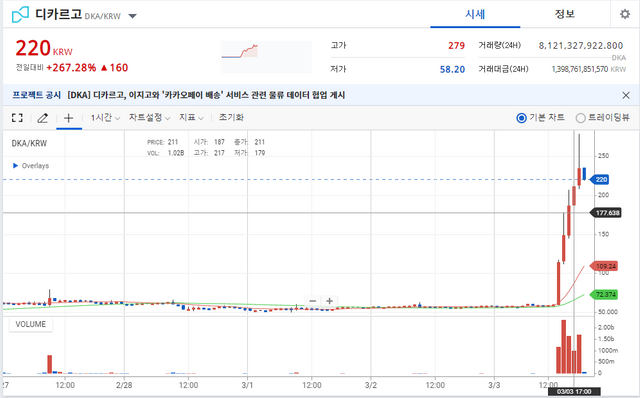Zoom out chart with minus button
Screen dimensions: 640x398
click(x=313, y=301)
